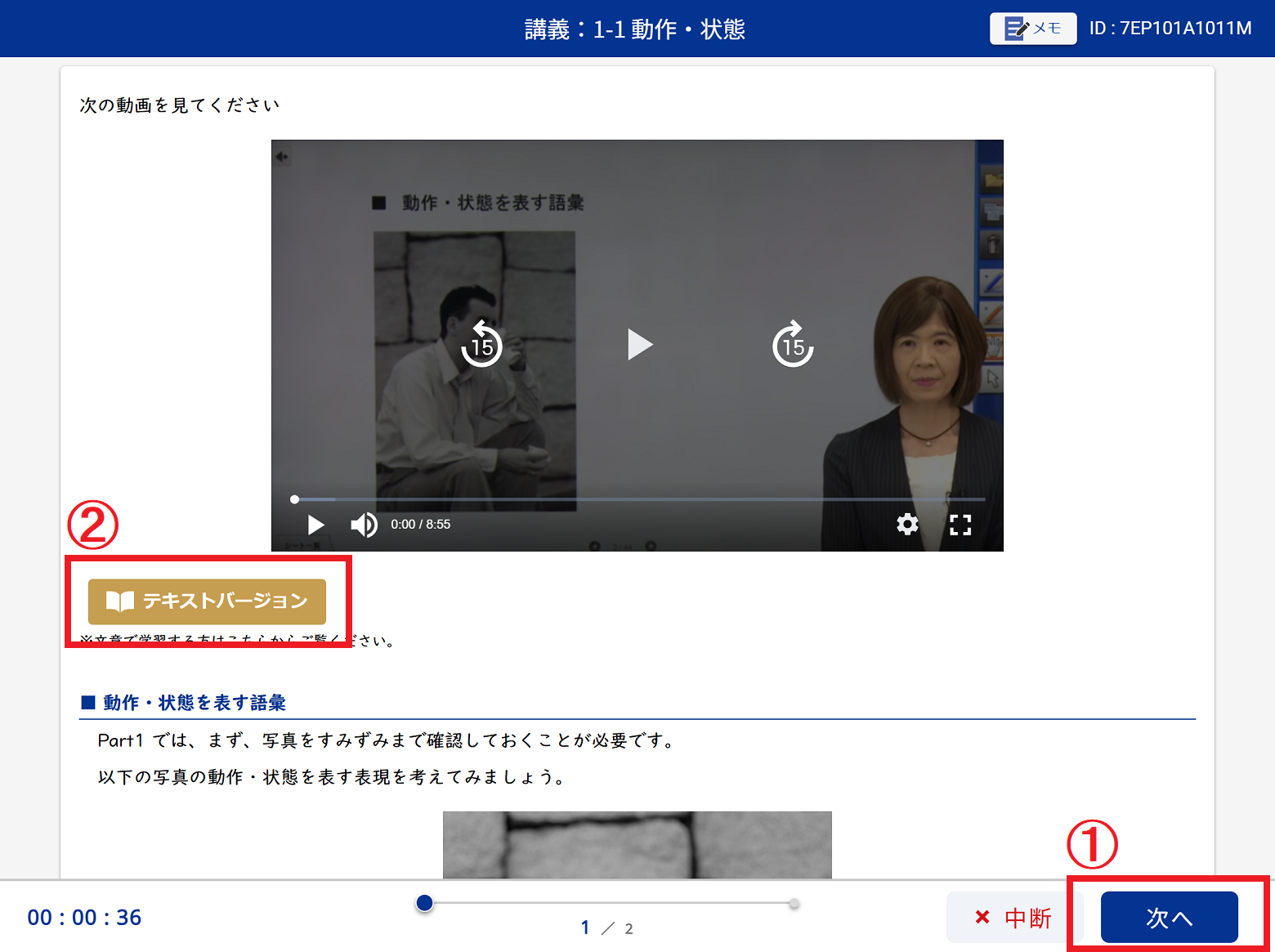Open the メモ notes button
The height and width of the screenshot is (952, 1275).
(1032, 29)
